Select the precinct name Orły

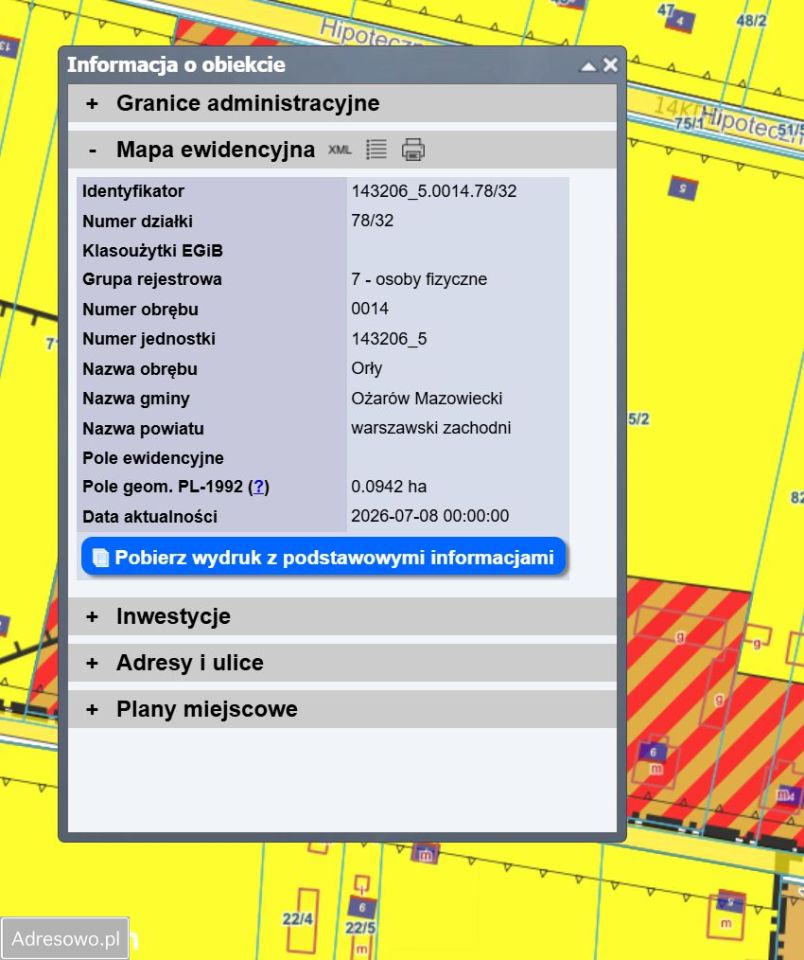pos(367,369)
